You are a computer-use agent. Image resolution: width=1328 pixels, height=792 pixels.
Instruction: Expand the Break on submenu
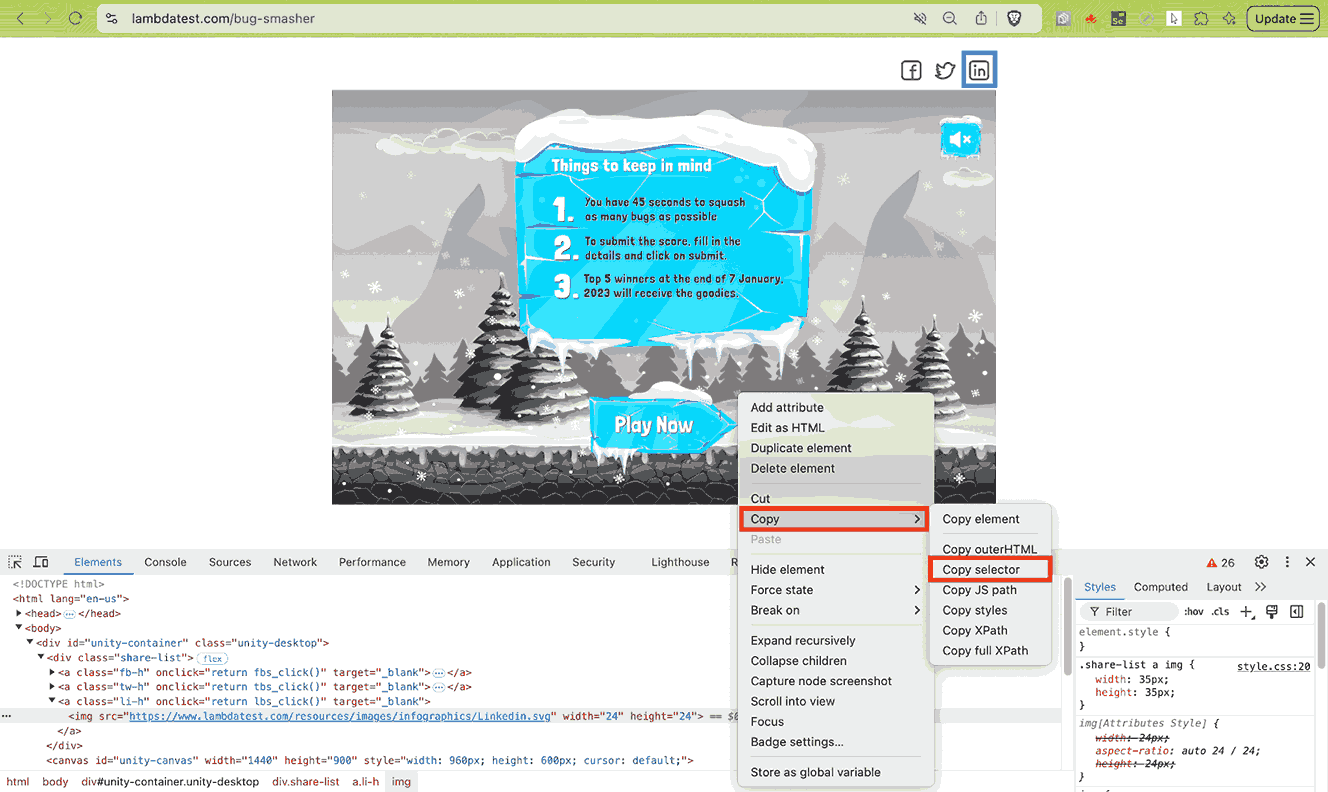[834, 610]
